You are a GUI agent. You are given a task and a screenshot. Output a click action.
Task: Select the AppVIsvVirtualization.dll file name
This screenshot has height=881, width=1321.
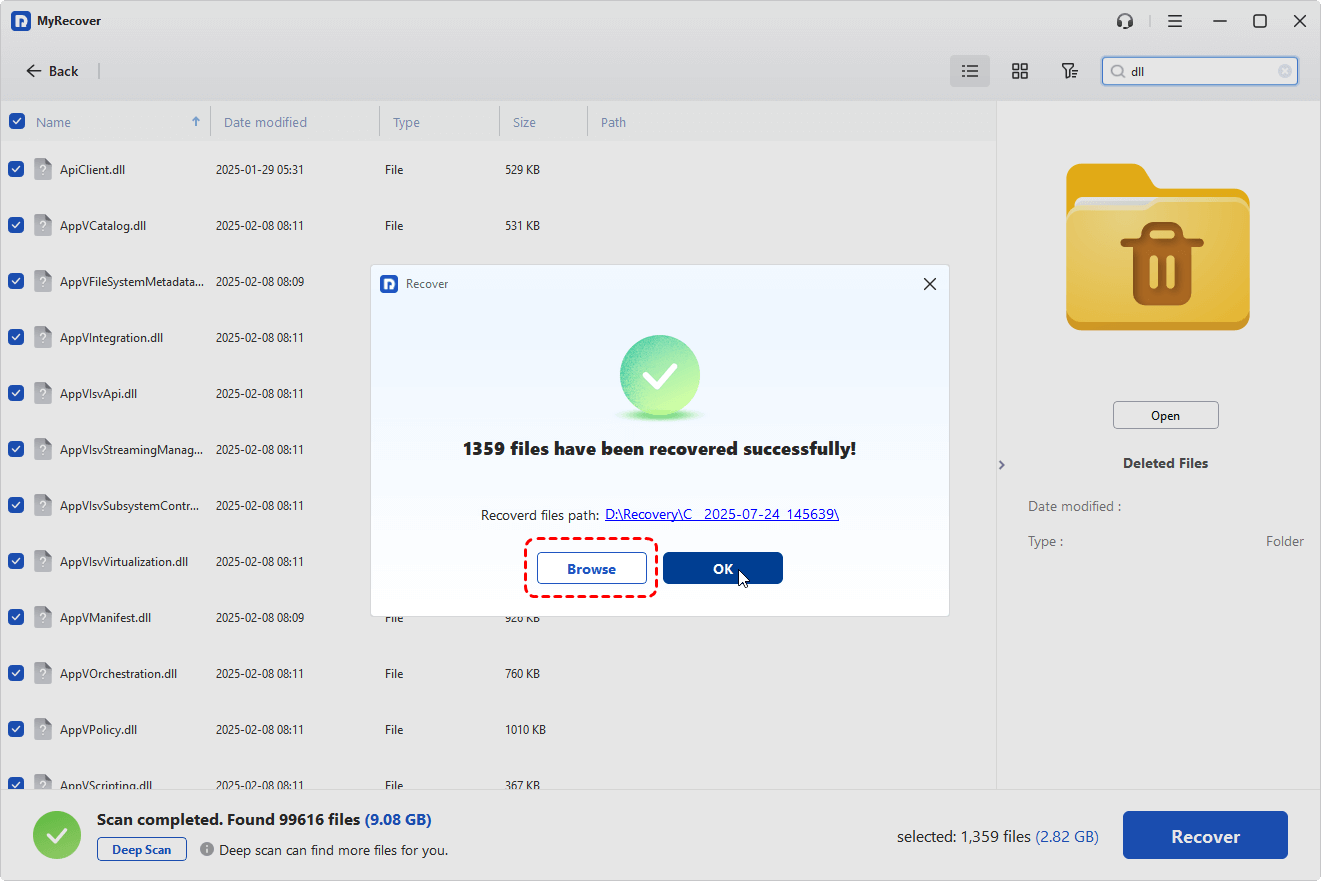point(124,561)
